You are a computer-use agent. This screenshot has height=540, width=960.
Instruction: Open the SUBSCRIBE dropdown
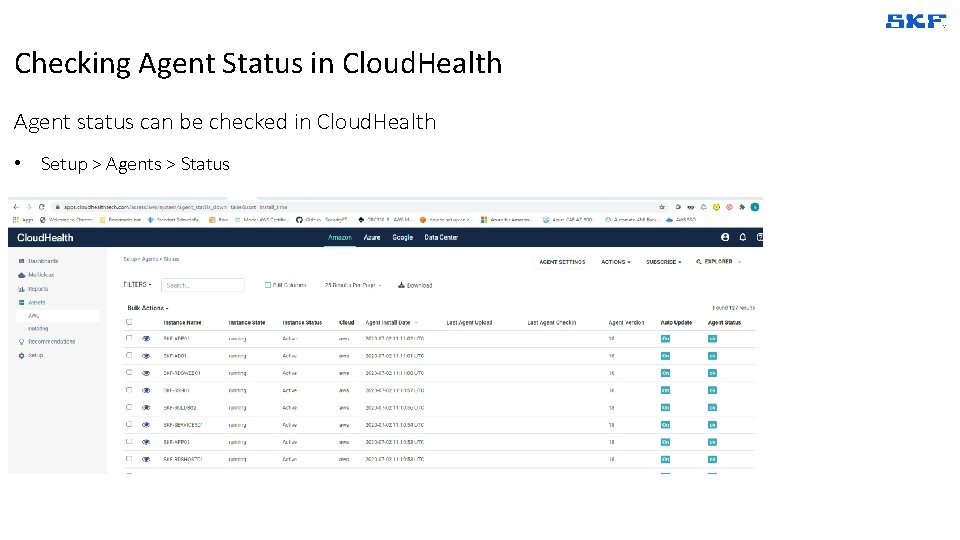point(664,261)
